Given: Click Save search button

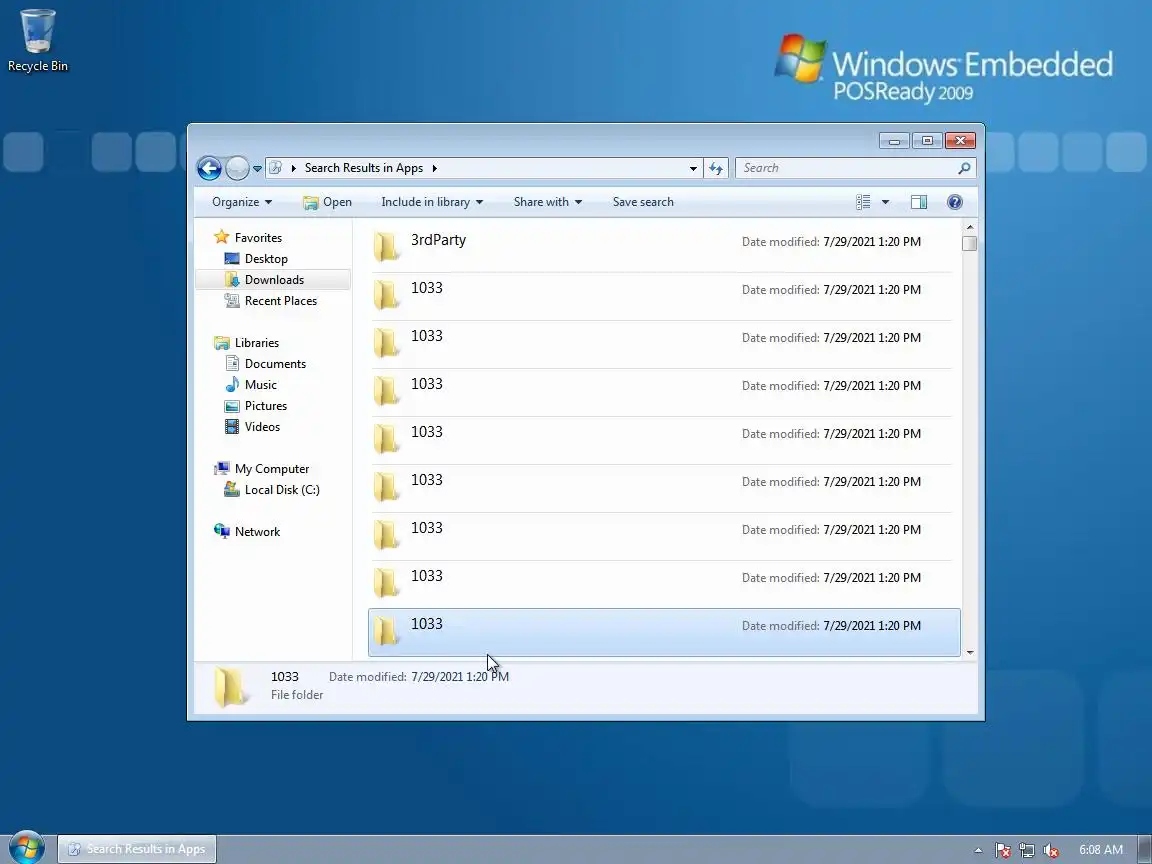Looking at the screenshot, I should pos(643,202).
